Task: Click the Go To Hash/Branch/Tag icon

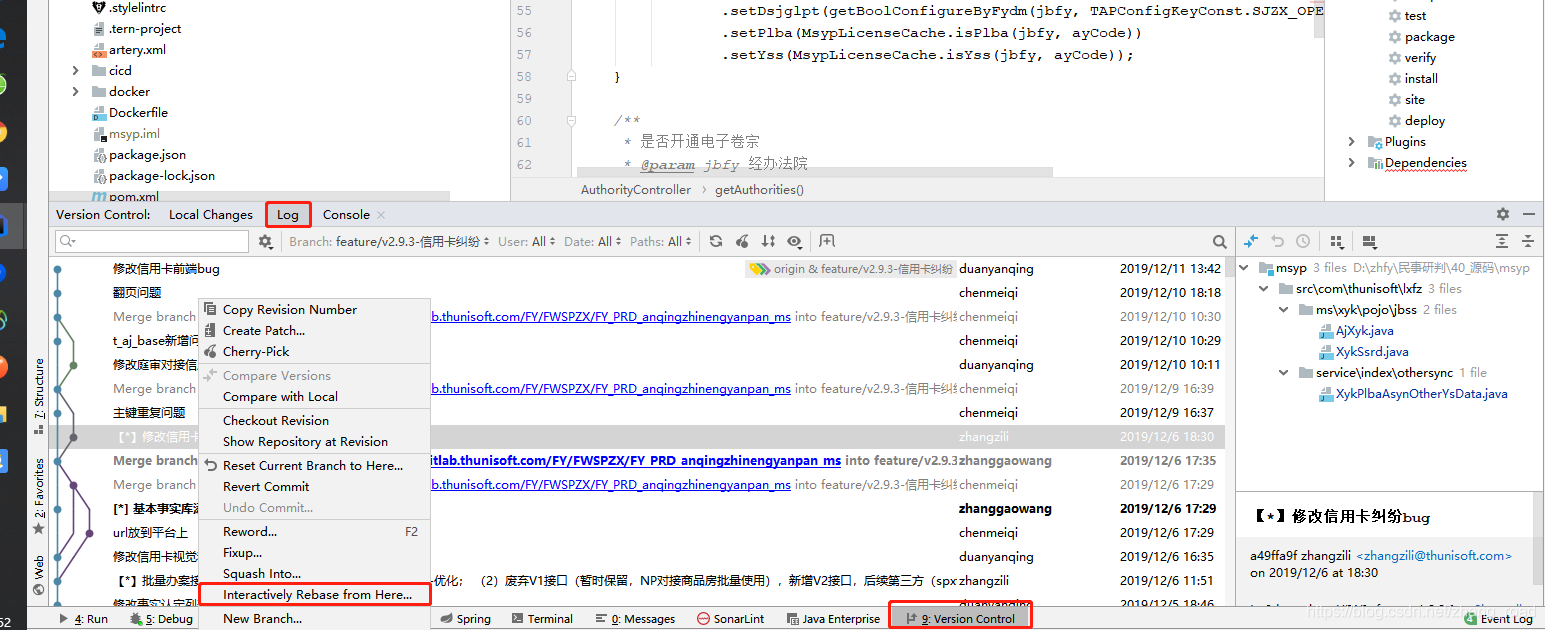Action: (x=827, y=241)
